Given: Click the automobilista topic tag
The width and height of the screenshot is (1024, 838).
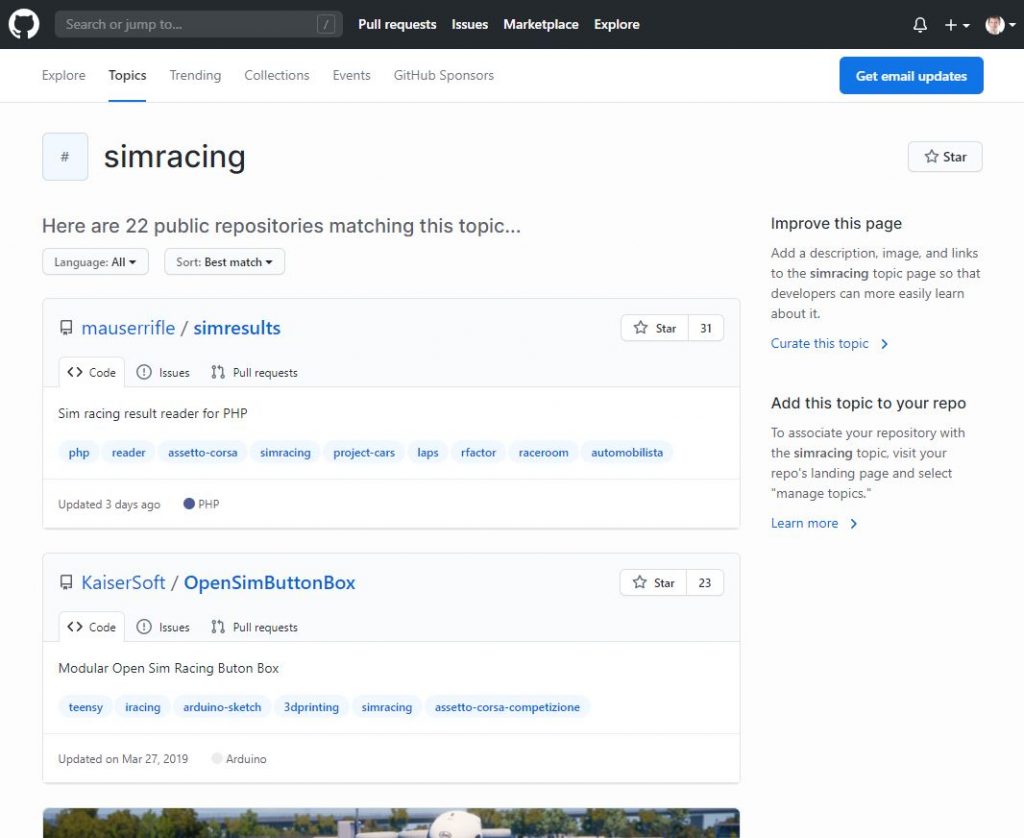Looking at the screenshot, I should [x=627, y=452].
